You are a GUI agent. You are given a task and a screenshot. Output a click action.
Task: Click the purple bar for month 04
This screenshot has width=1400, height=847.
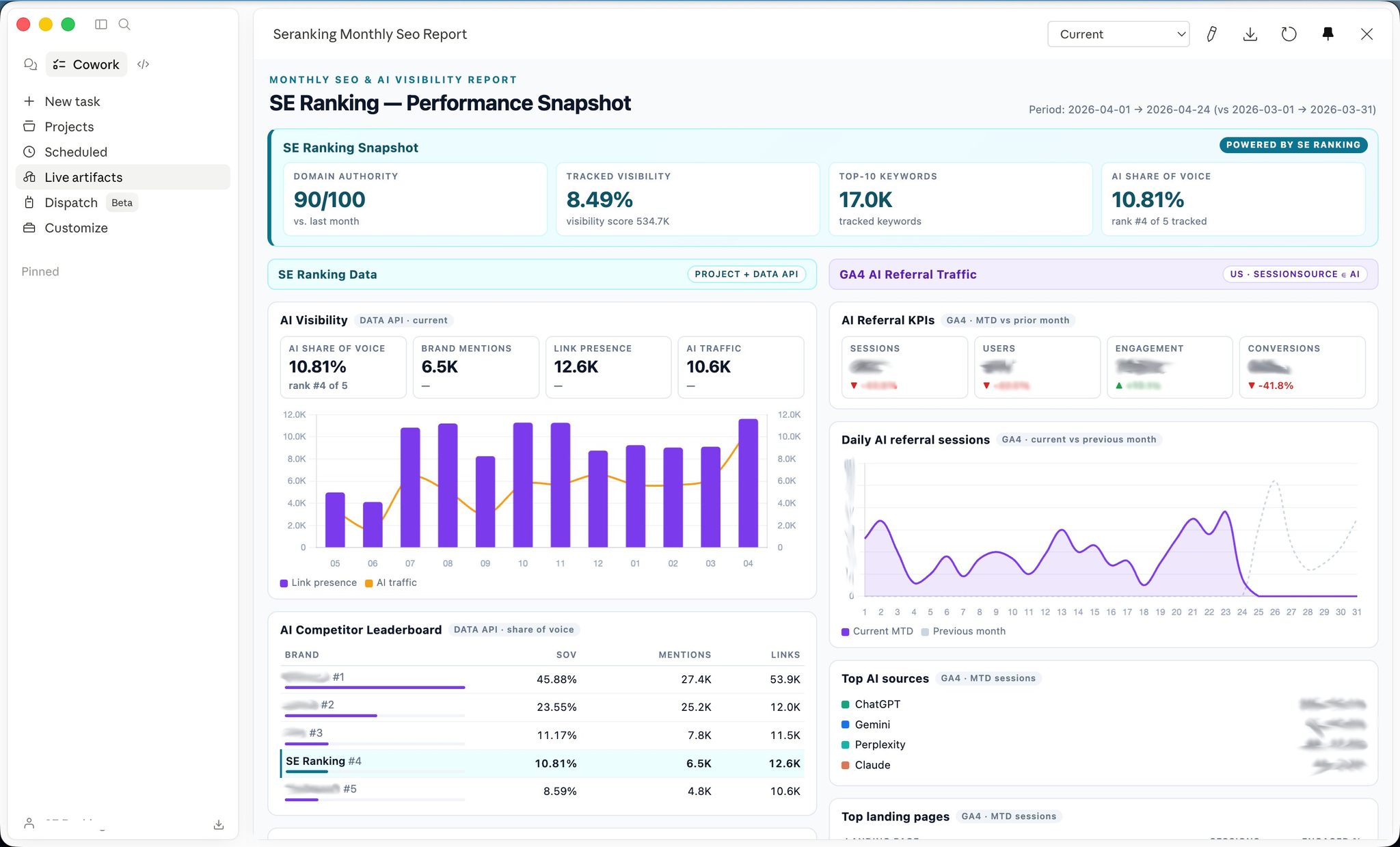pos(748,483)
